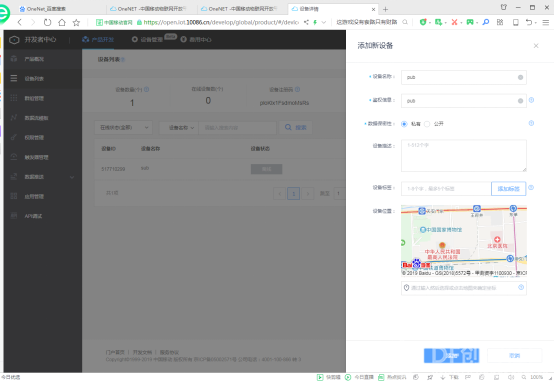Click the 鉴权信息 input field

click(x=464, y=101)
